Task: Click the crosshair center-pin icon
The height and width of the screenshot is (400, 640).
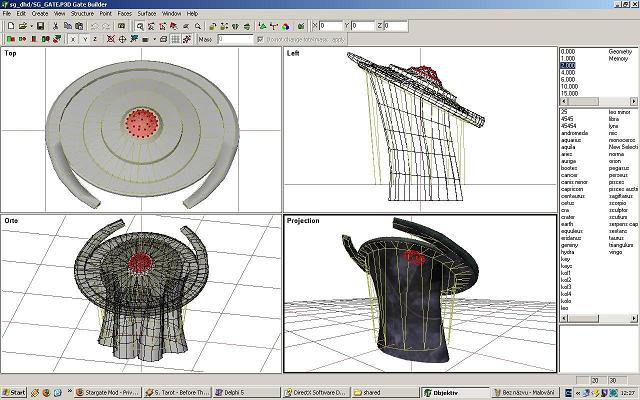Action: coord(122,39)
